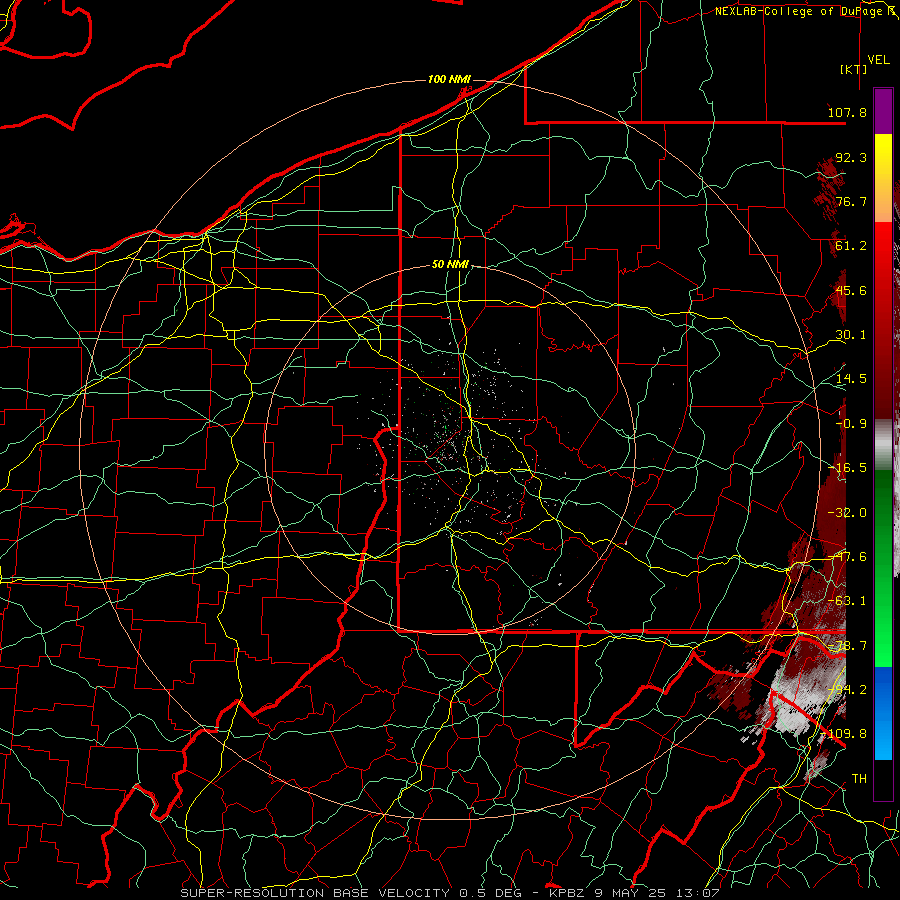
Task: Click the -78.7 value on the velocity scale
Action: point(847,646)
